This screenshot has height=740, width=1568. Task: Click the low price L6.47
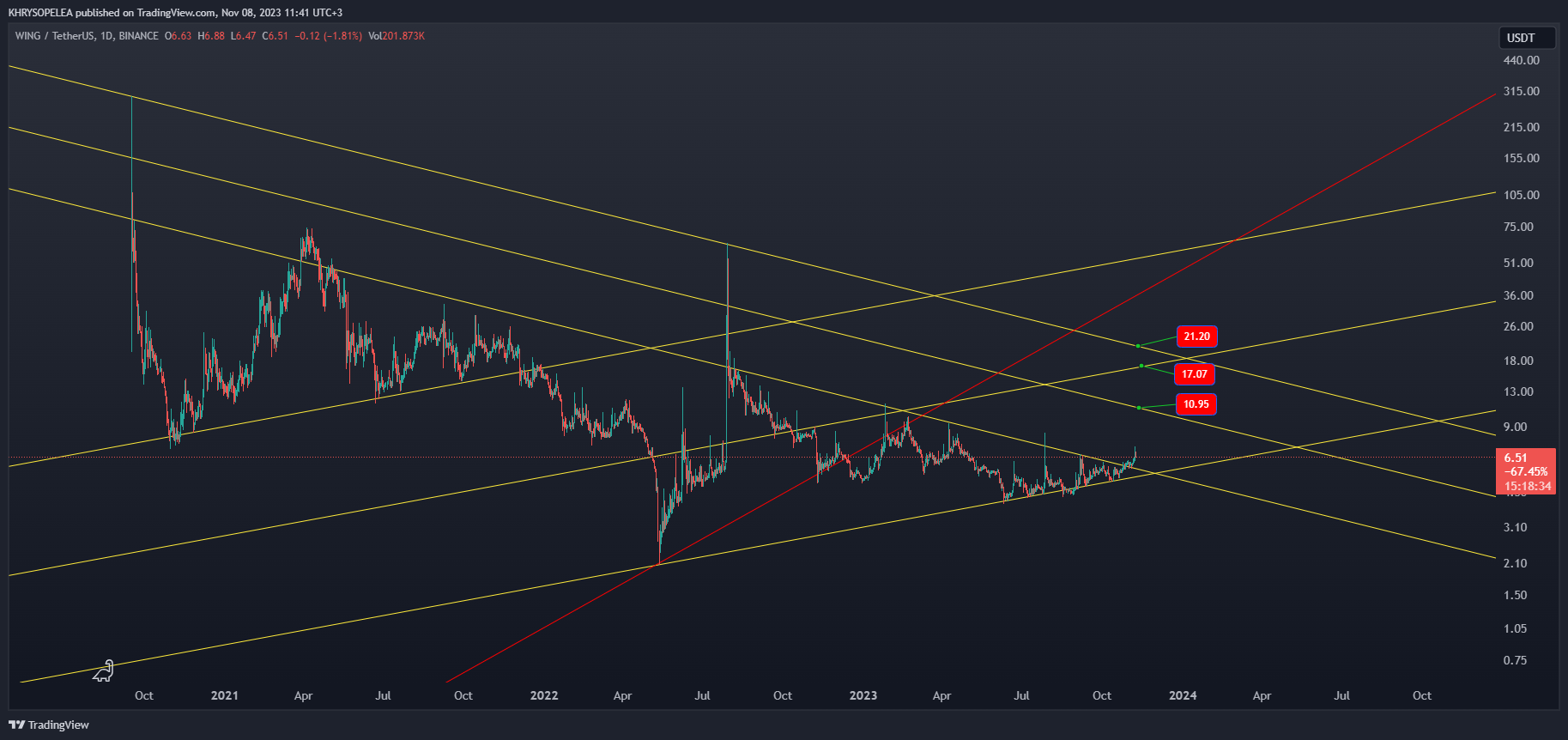pos(244,36)
